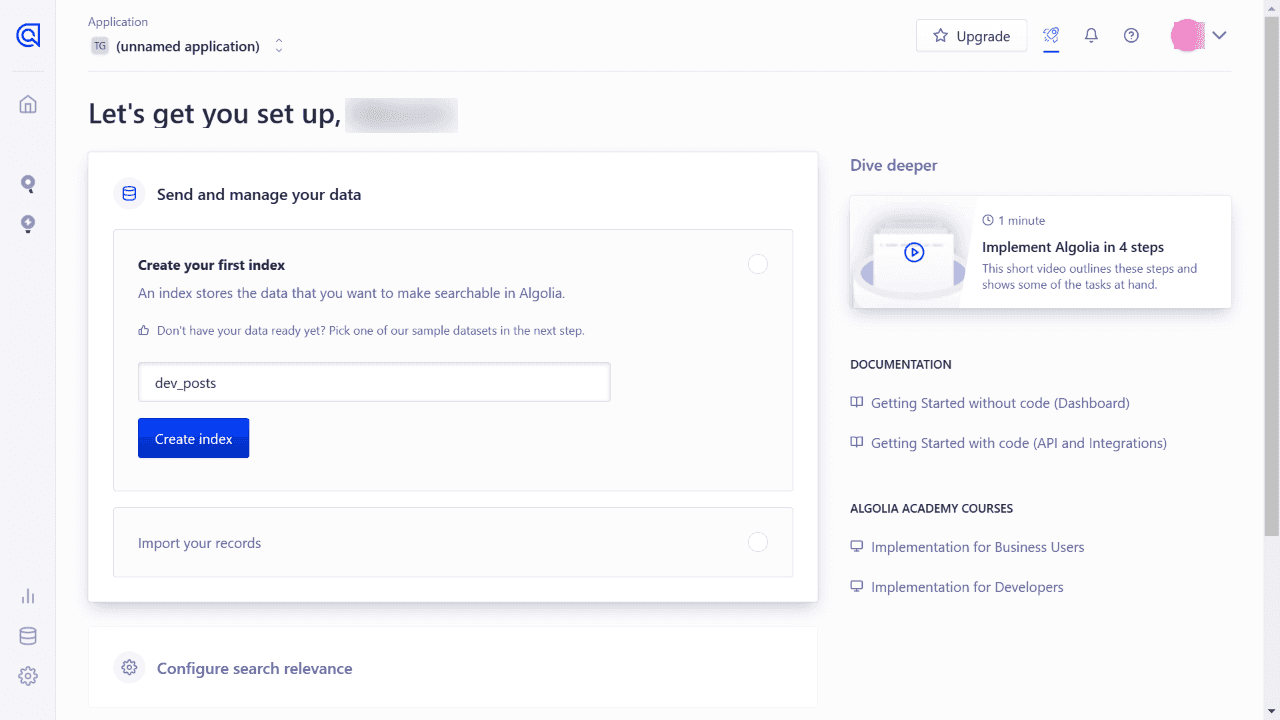Open help using the question mark icon
1280x720 pixels.
(1131, 35)
